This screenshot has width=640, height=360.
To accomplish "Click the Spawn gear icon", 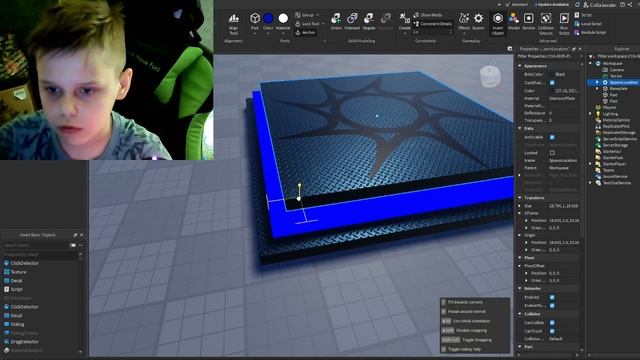I will [478, 22].
